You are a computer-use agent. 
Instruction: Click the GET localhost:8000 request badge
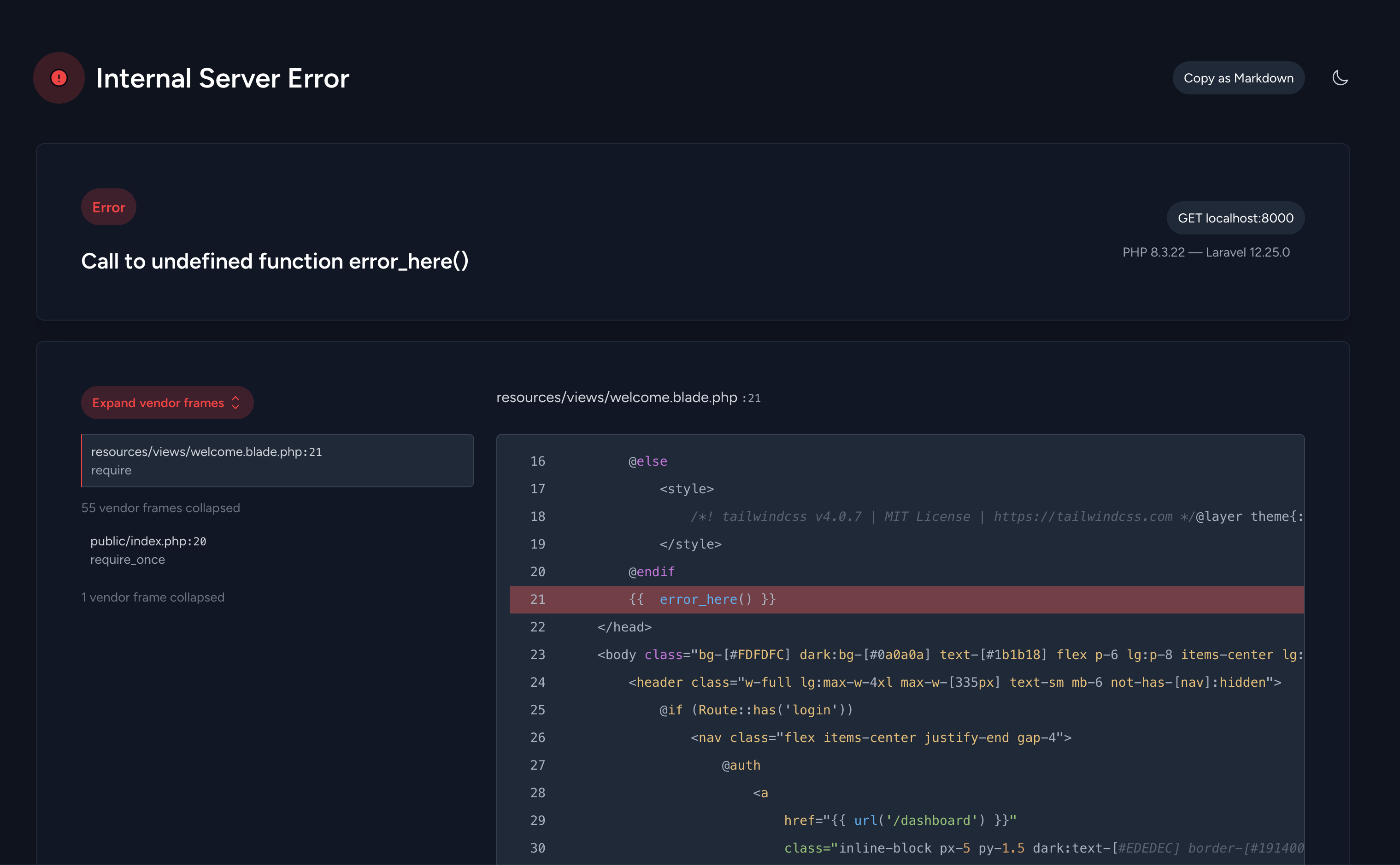click(x=1235, y=218)
